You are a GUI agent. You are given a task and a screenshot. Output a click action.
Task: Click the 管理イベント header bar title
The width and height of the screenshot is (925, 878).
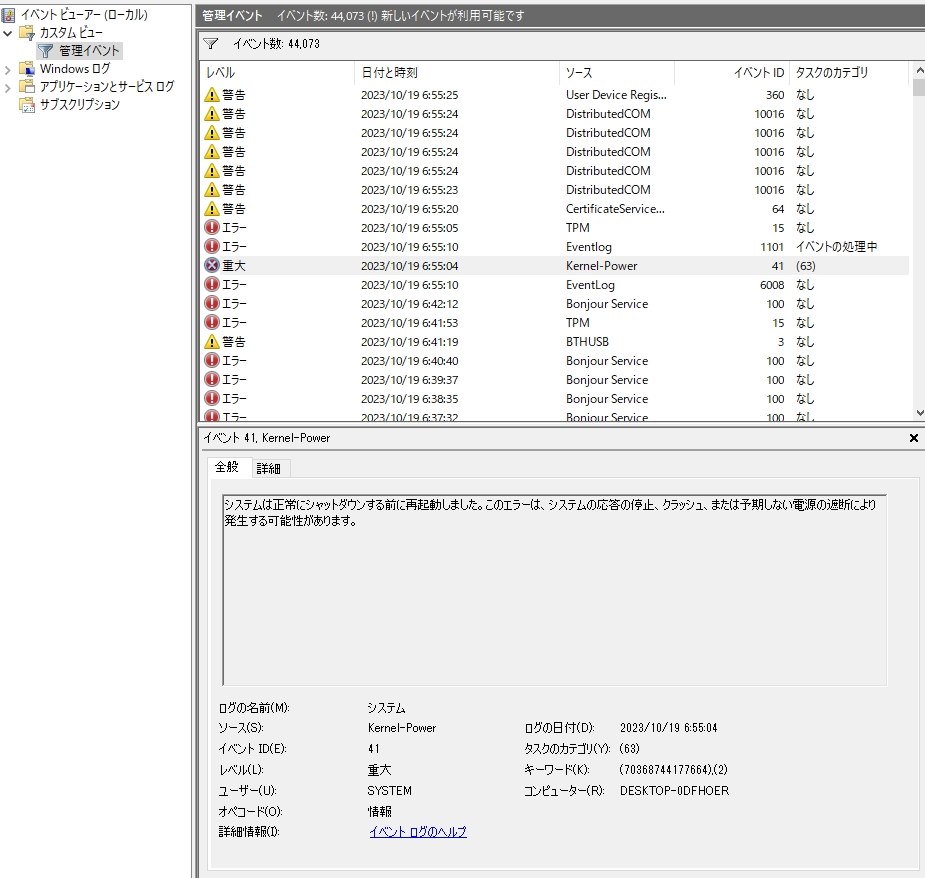click(x=232, y=15)
